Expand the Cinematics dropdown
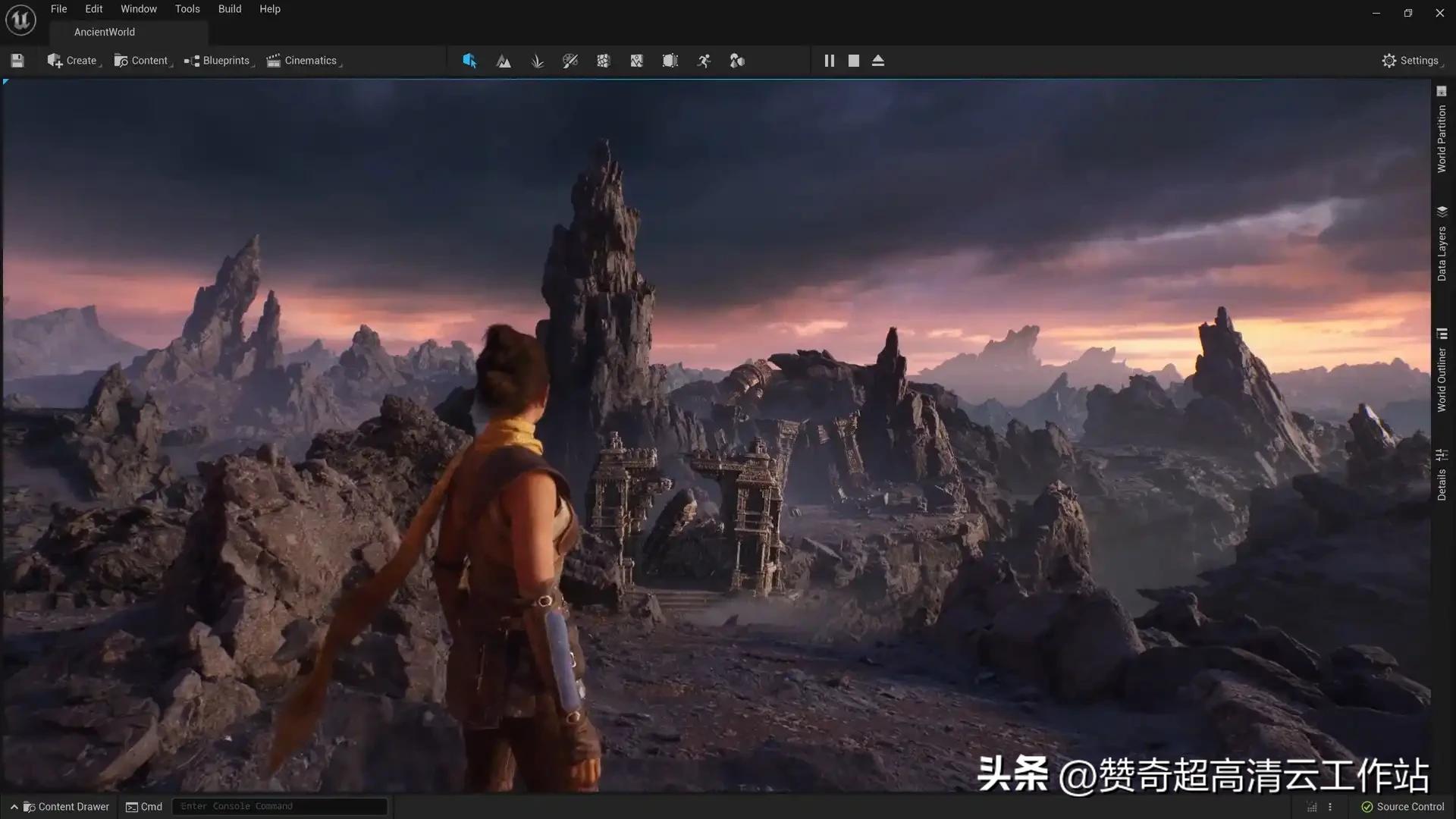 tap(303, 61)
